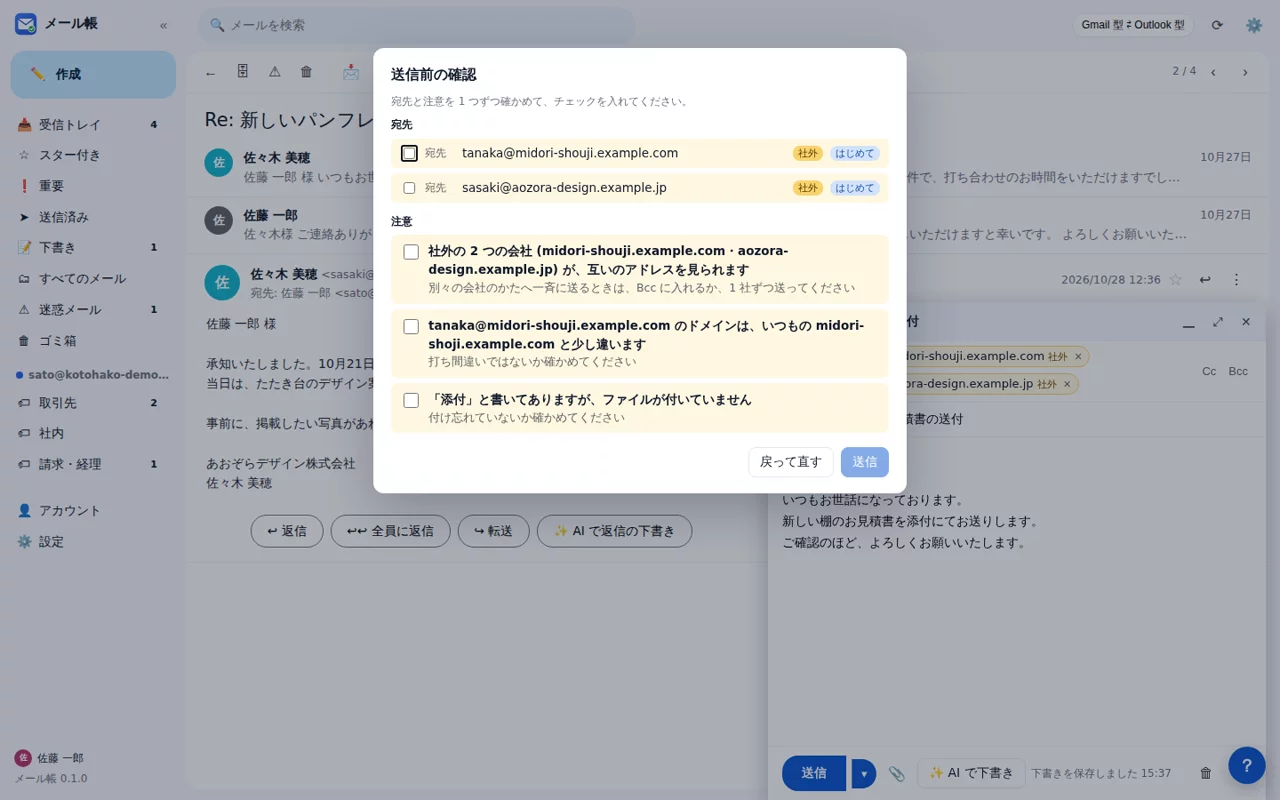Viewport: 1280px width, 800px height.
Task: Click the back arrow in mail toolbar
Action: click(x=210, y=72)
